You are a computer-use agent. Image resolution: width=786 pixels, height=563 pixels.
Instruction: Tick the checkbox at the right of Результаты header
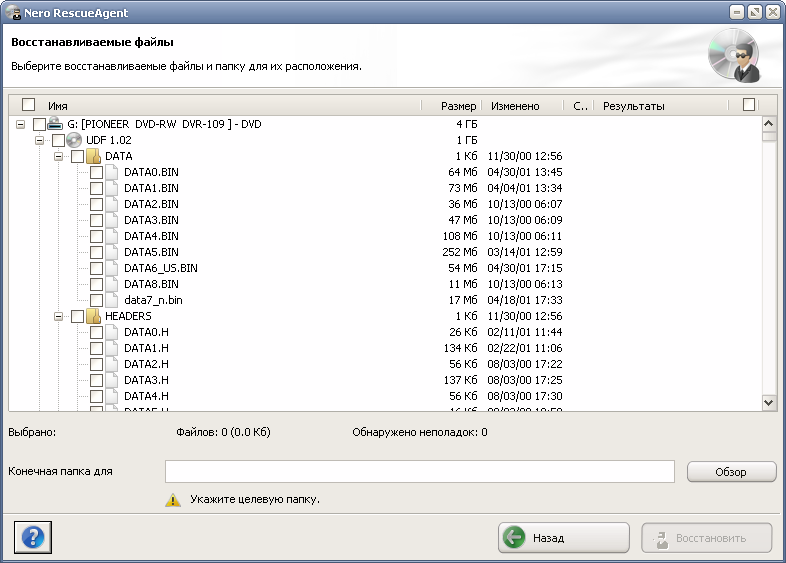coord(749,105)
